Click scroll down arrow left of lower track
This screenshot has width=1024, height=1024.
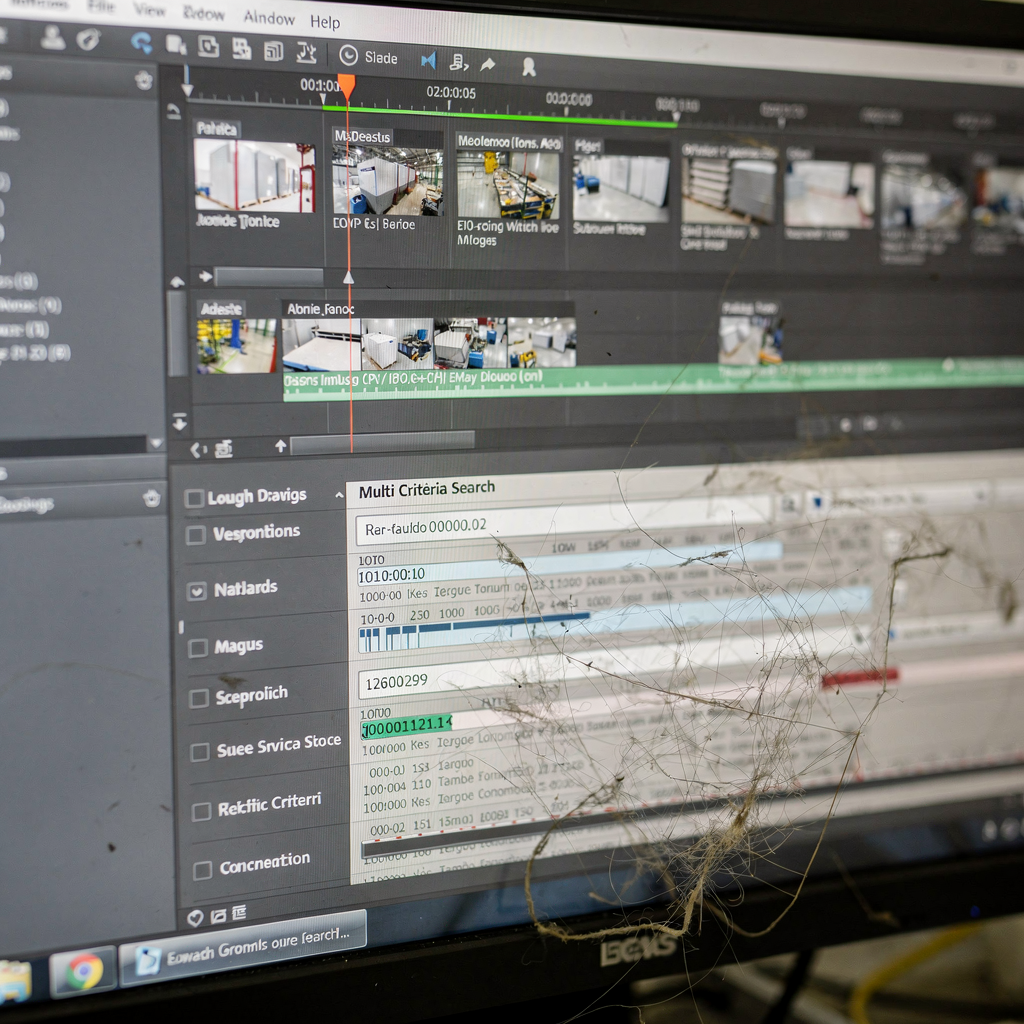click(x=180, y=421)
